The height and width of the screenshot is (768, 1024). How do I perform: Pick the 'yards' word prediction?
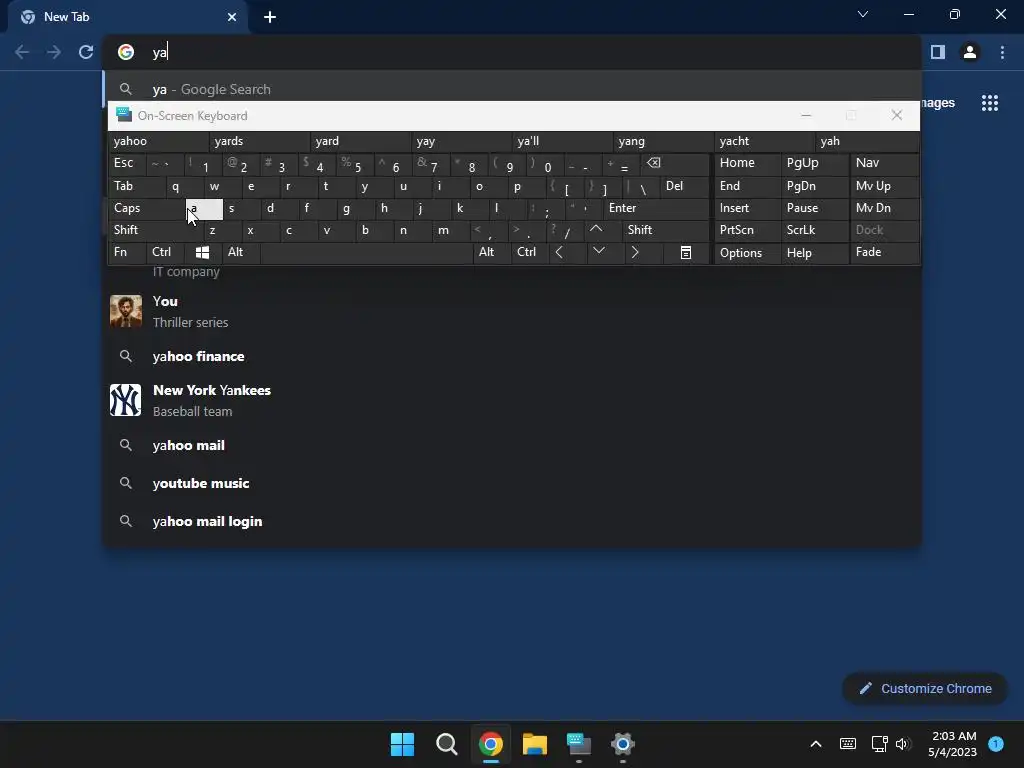click(259, 141)
